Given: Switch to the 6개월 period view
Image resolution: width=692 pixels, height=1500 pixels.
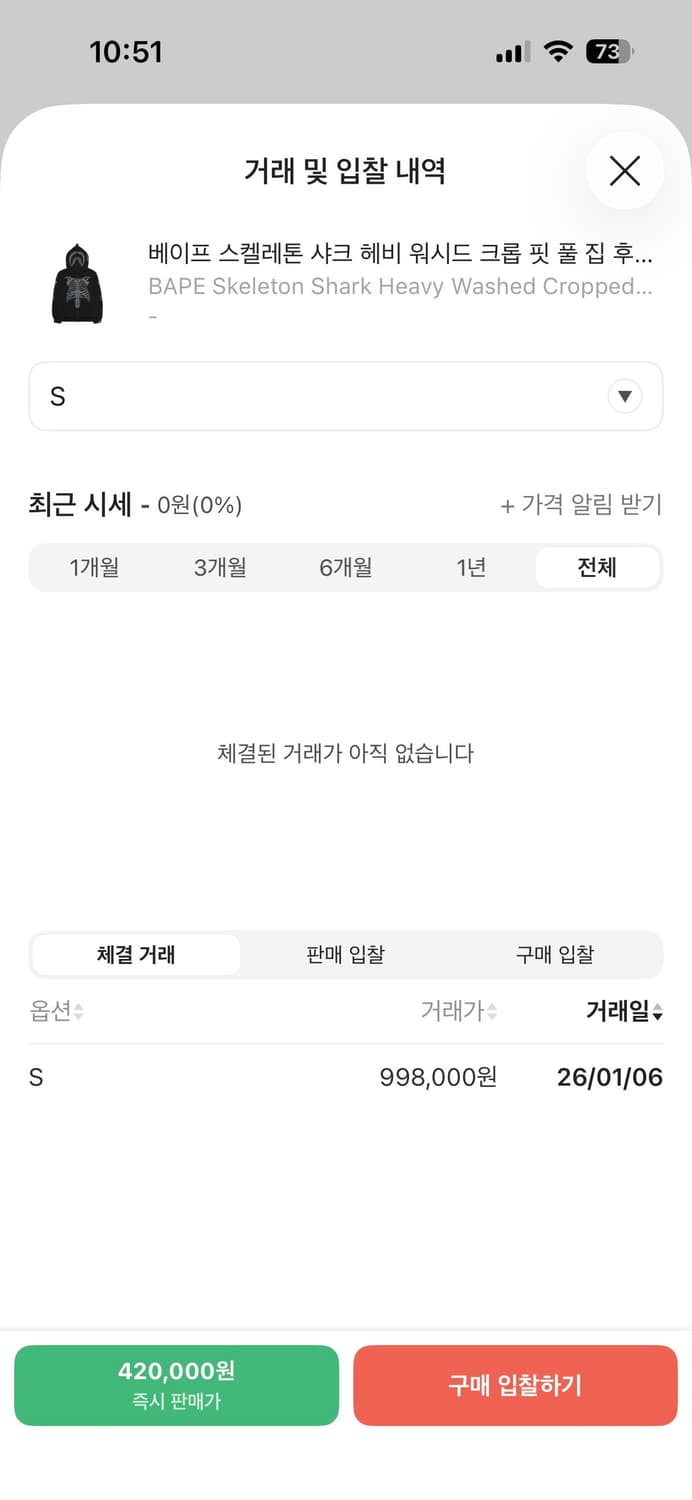Looking at the screenshot, I should click(345, 567).
